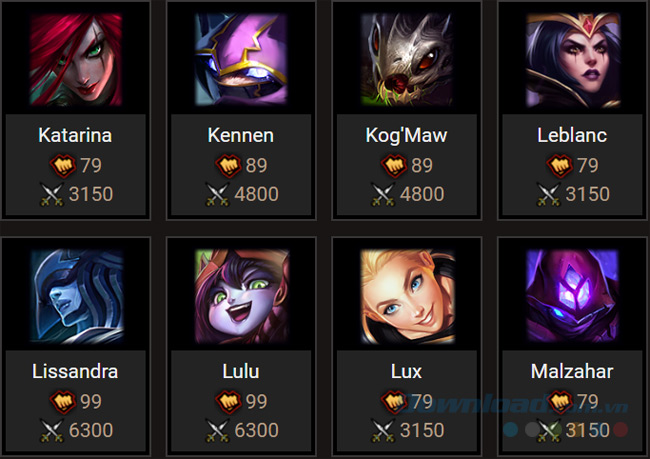Viewport: 650px width, 459px height.
Task: Choose the Kog'Maw portrait image
Action: point(407,59)
